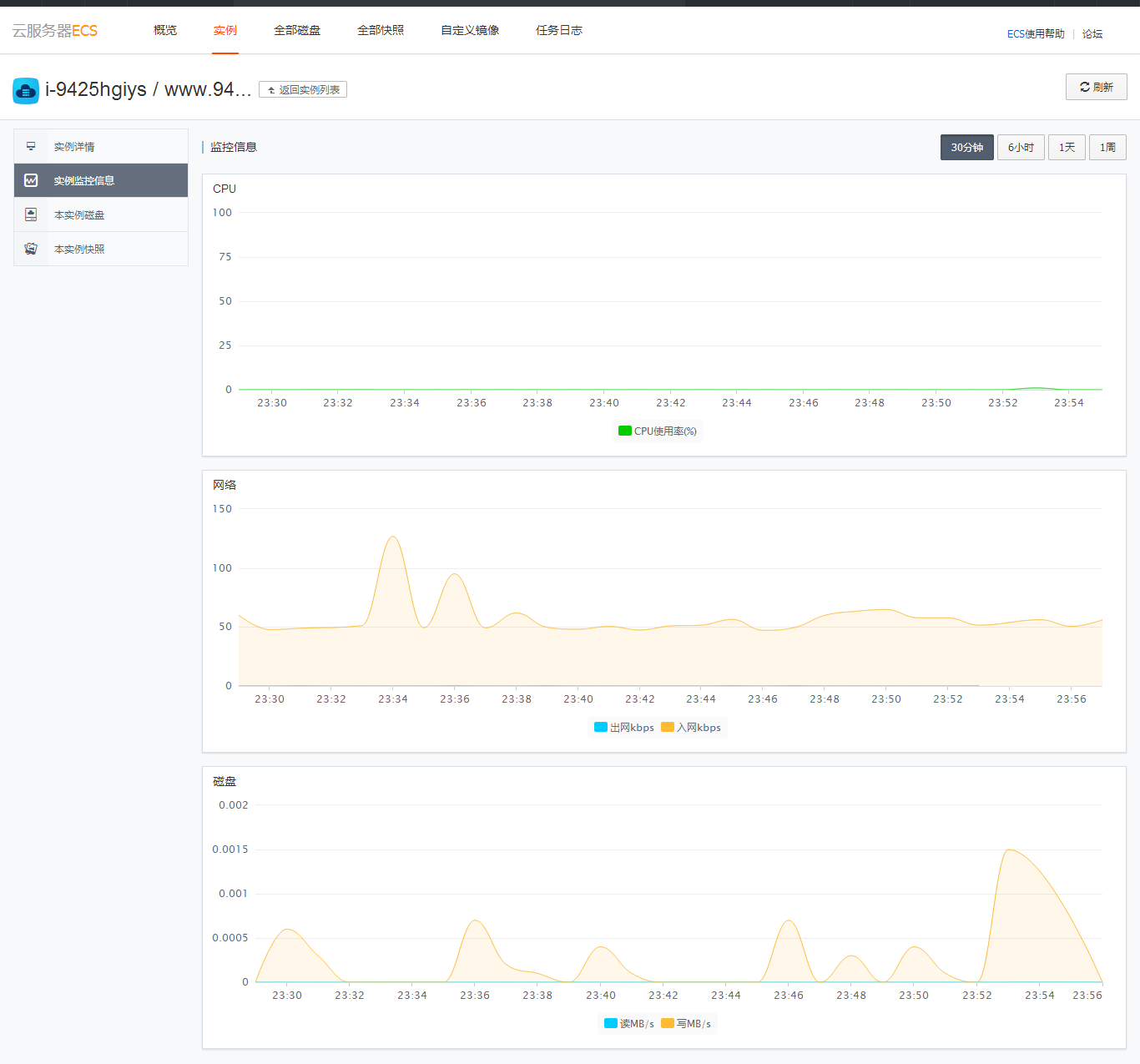This screenshot has height=1064, width=1140.
Task: Toggle CPU使用率(%) legend series
Action: [658, 431]
